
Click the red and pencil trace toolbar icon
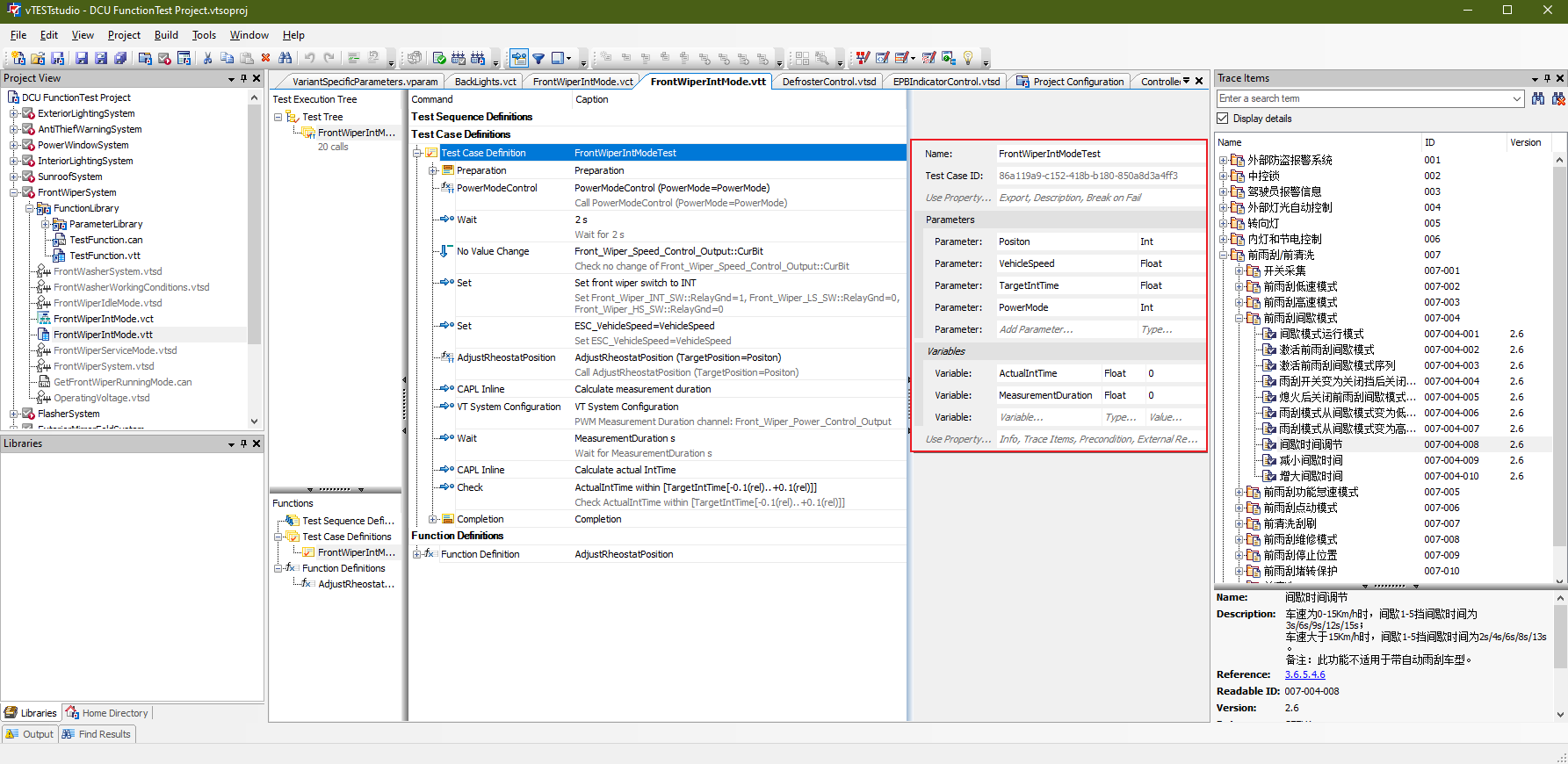click(x=863, y=58)
